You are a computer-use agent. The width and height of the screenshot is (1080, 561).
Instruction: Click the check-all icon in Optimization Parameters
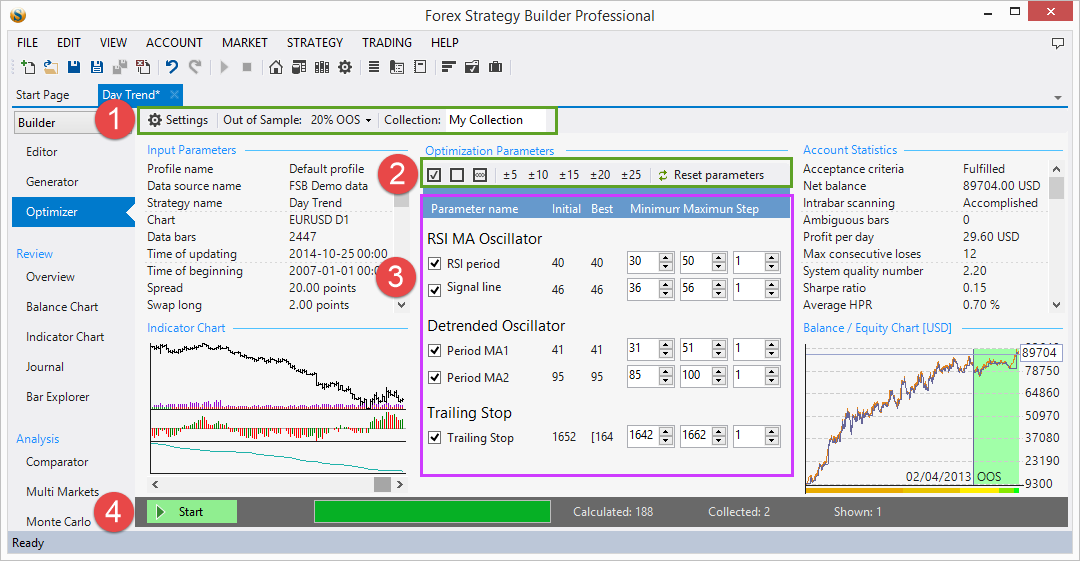point(434,175)
